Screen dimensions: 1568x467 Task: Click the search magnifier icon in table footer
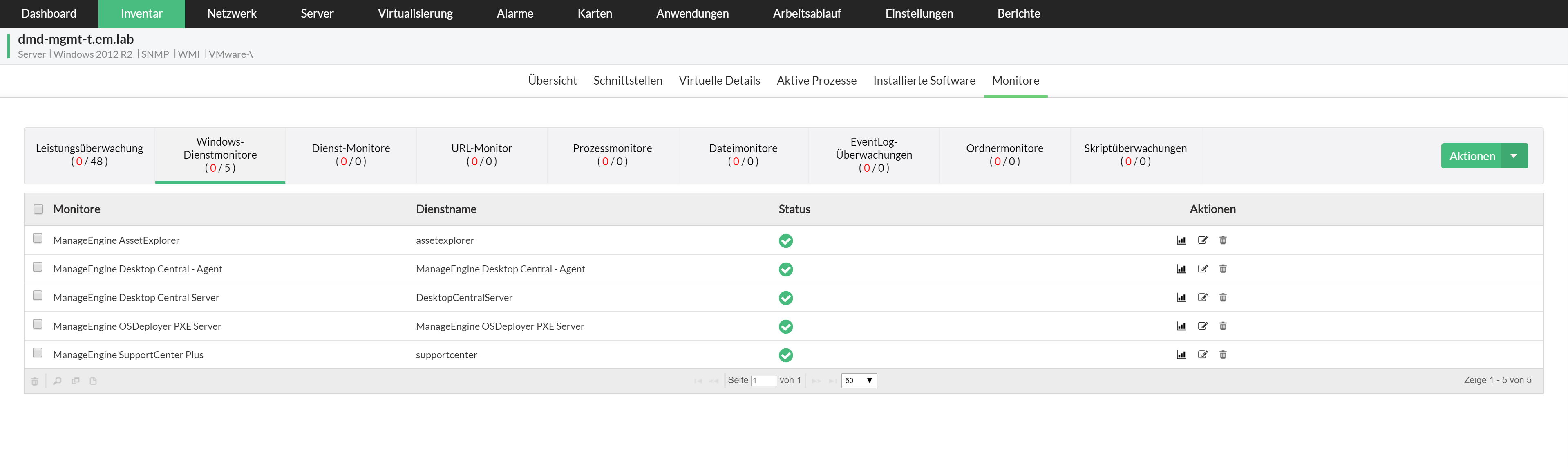[57, 381]
